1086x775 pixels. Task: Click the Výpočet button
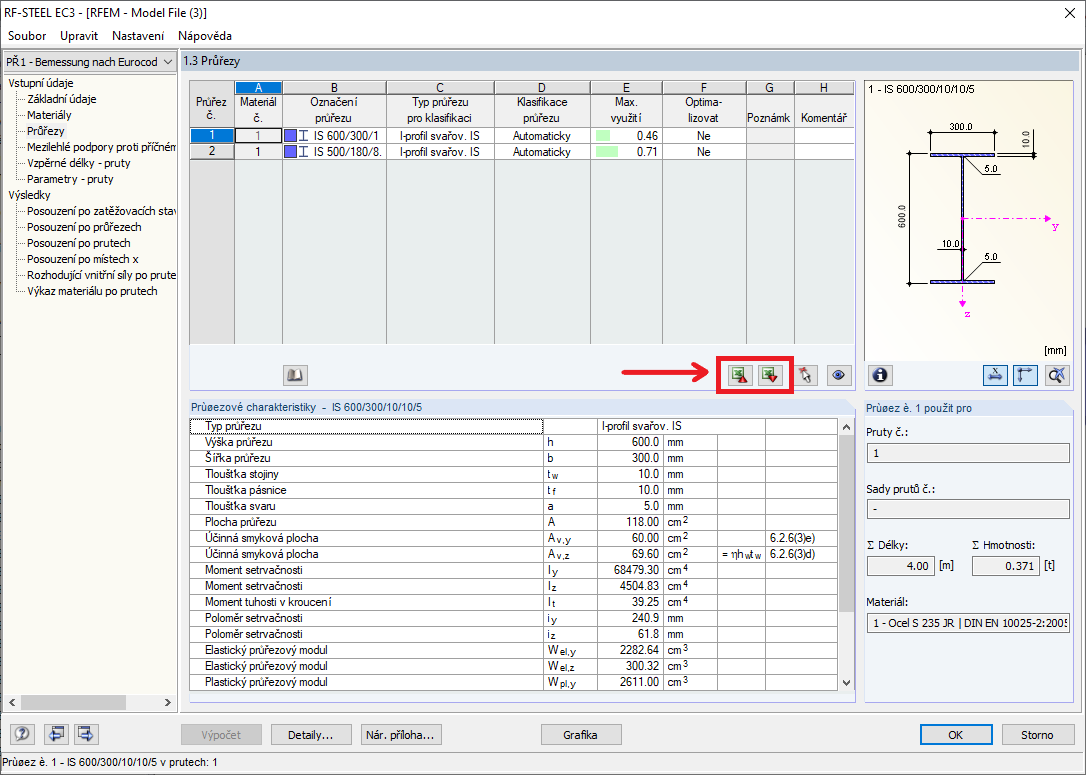[x=221, y=735]
